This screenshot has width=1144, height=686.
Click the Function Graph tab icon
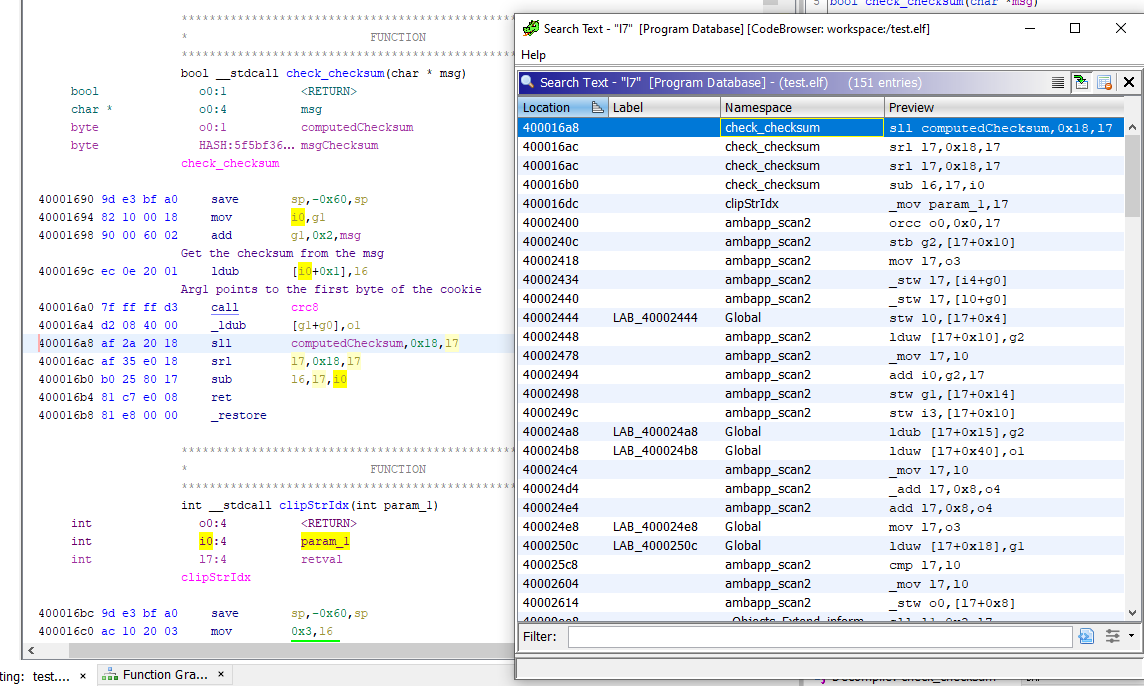coord(109,675)
